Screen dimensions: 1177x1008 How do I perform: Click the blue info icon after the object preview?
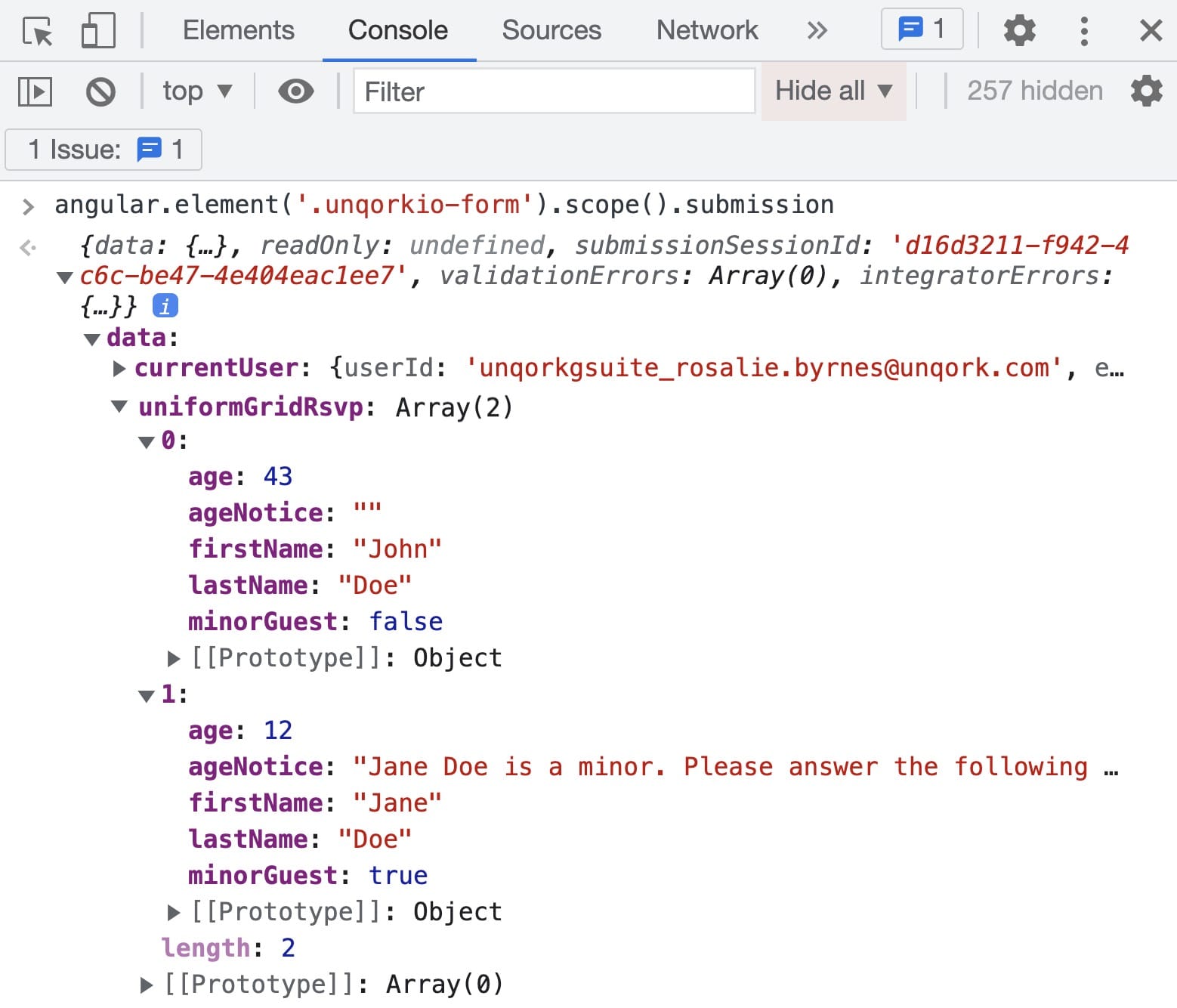click(165, 306)
